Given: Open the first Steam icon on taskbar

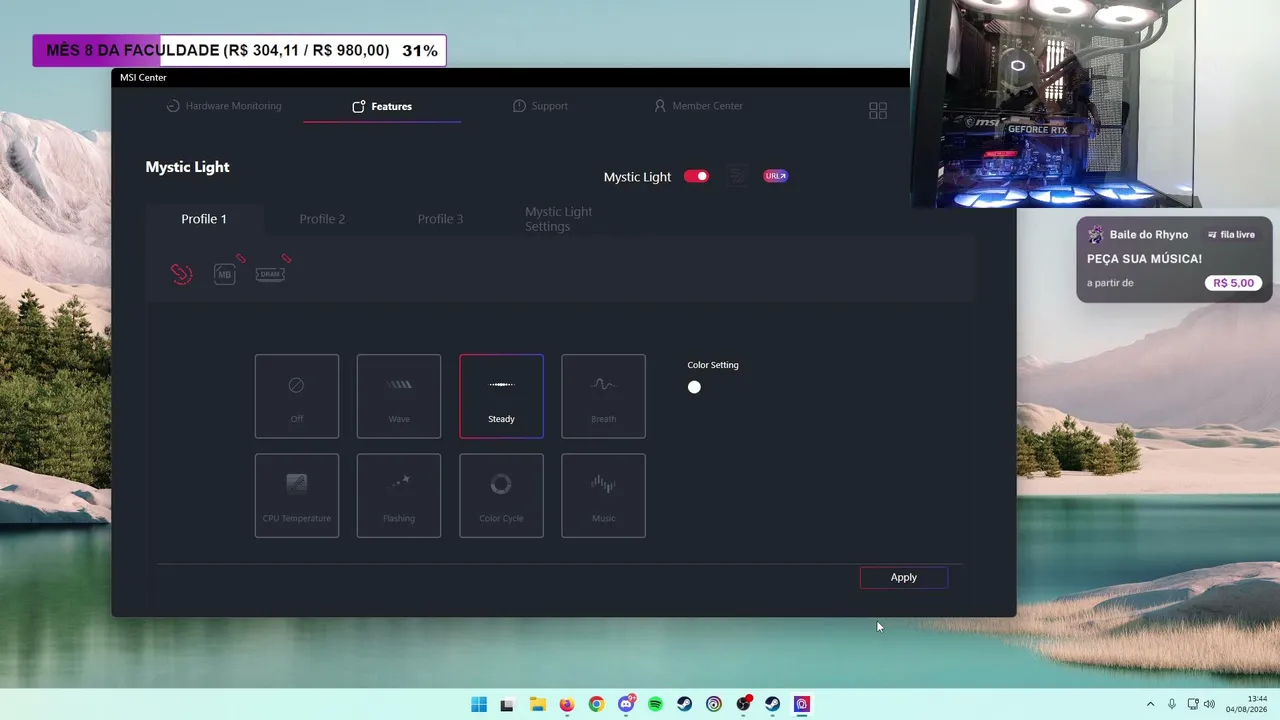Looking at the screenshot, I should coord(684,704).
